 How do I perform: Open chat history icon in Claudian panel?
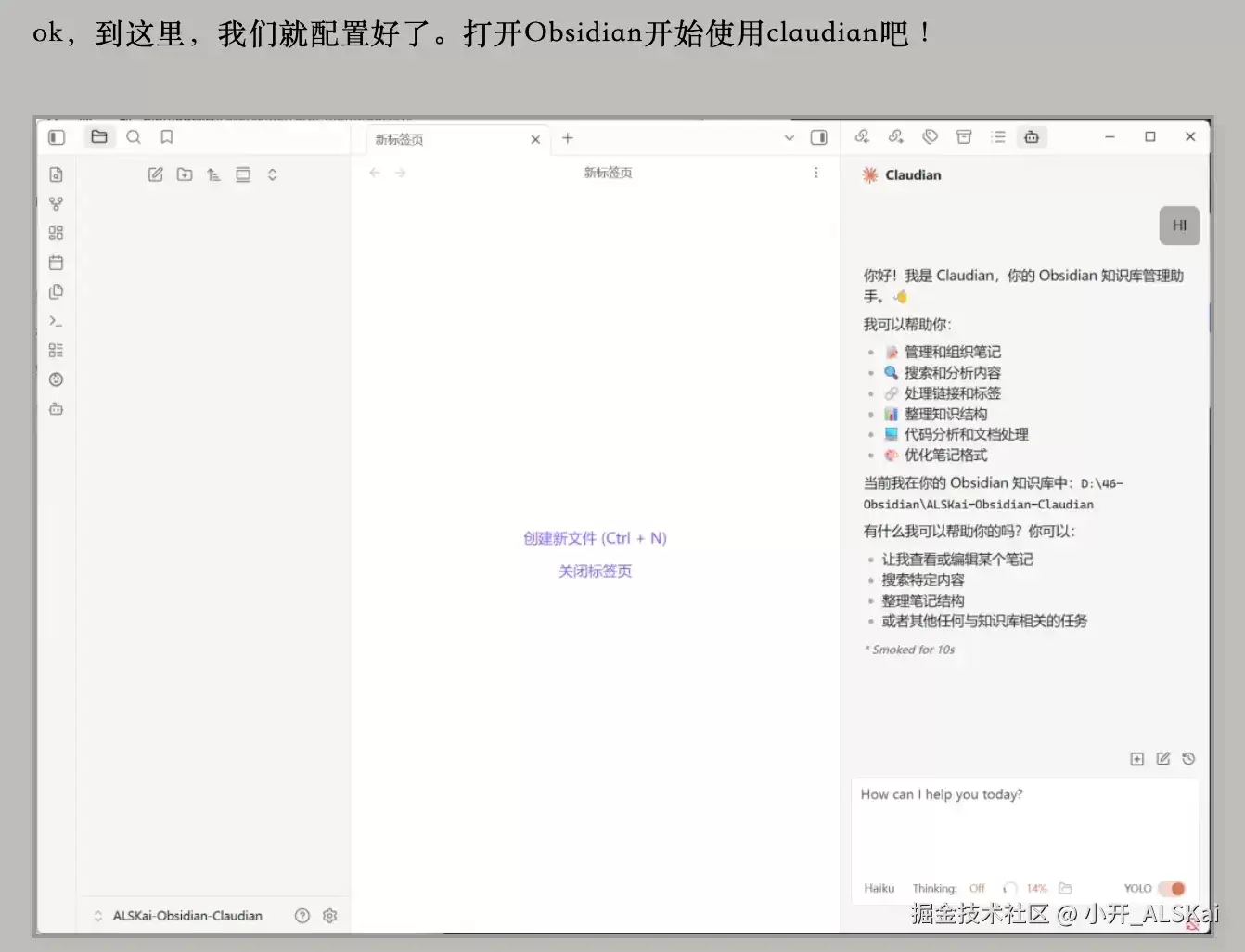coord(1188,759)
